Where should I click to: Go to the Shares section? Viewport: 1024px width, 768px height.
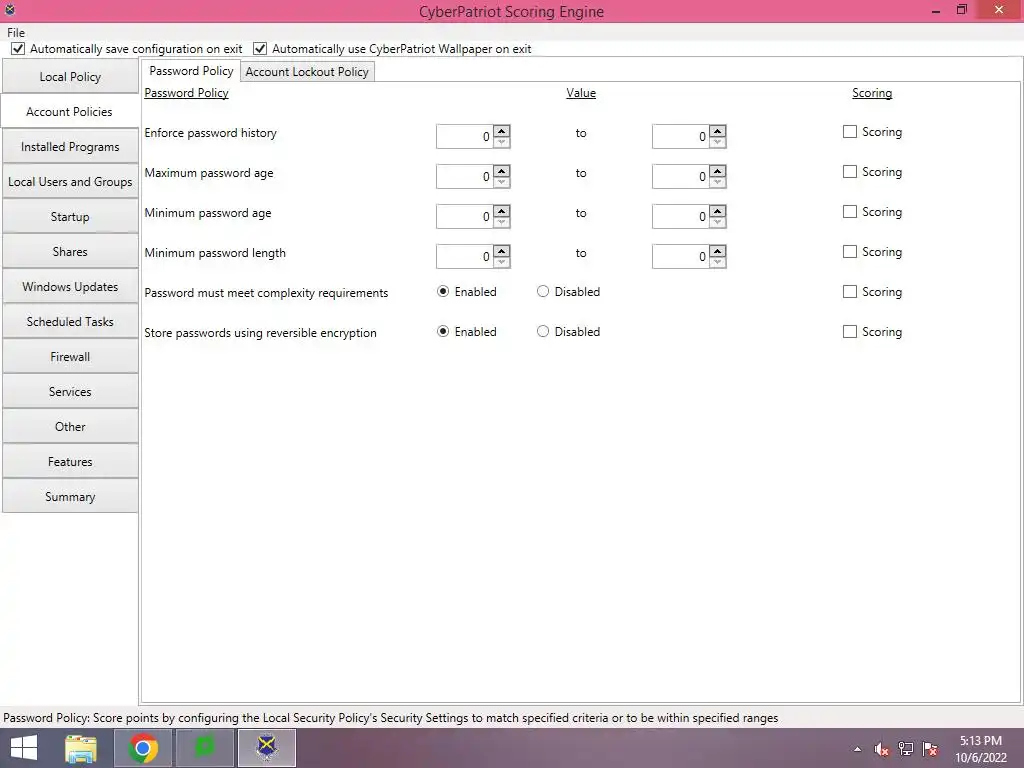70,251
